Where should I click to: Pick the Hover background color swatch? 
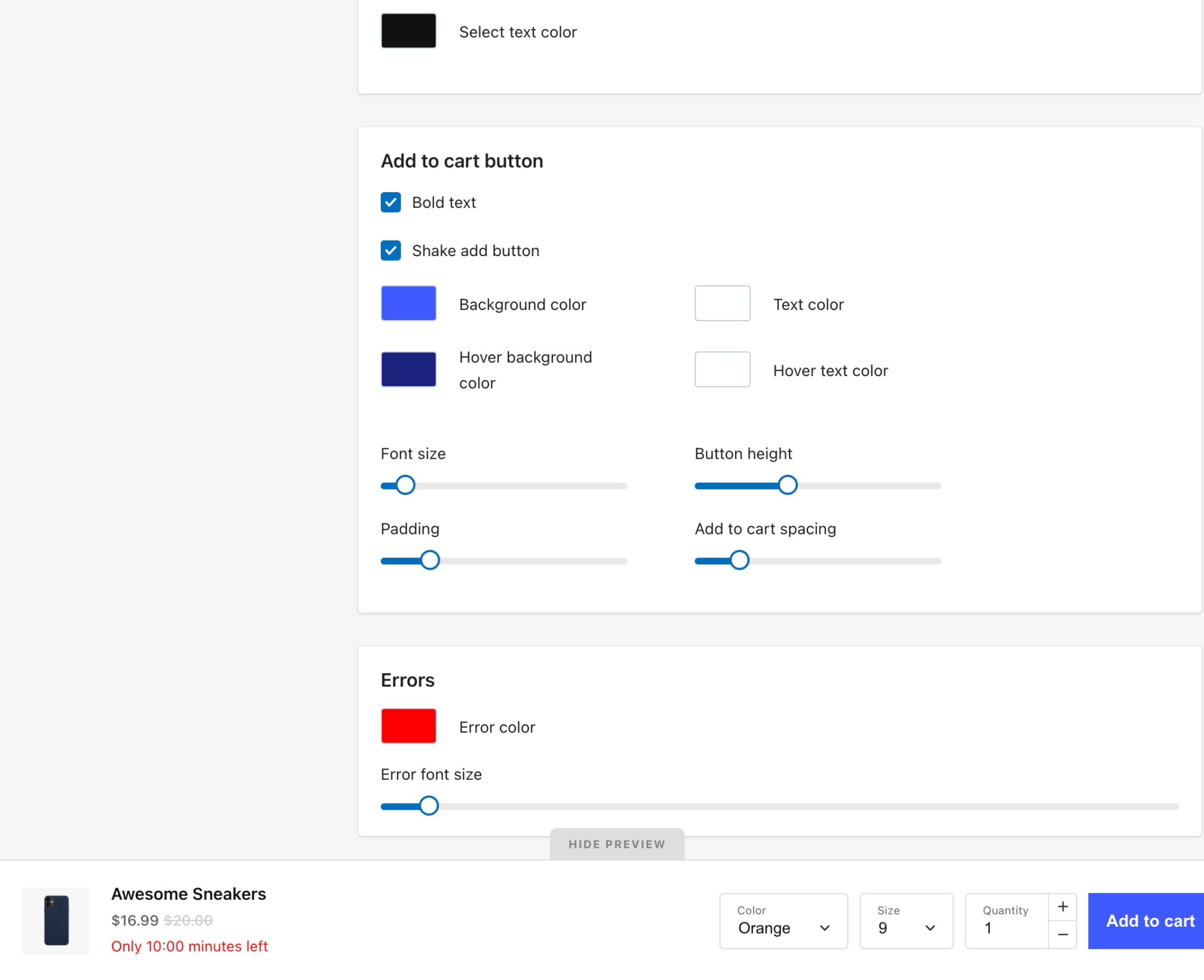click(408, 369)
